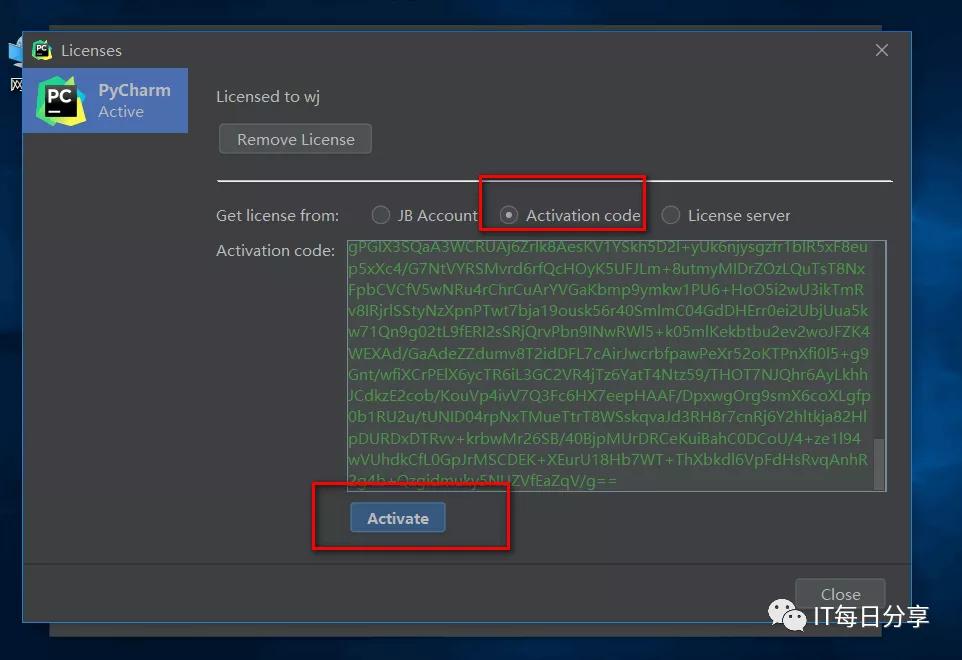This screenshot has width=962, height=660.
Task: Click the Remove License button
Action: pos(295,139)
